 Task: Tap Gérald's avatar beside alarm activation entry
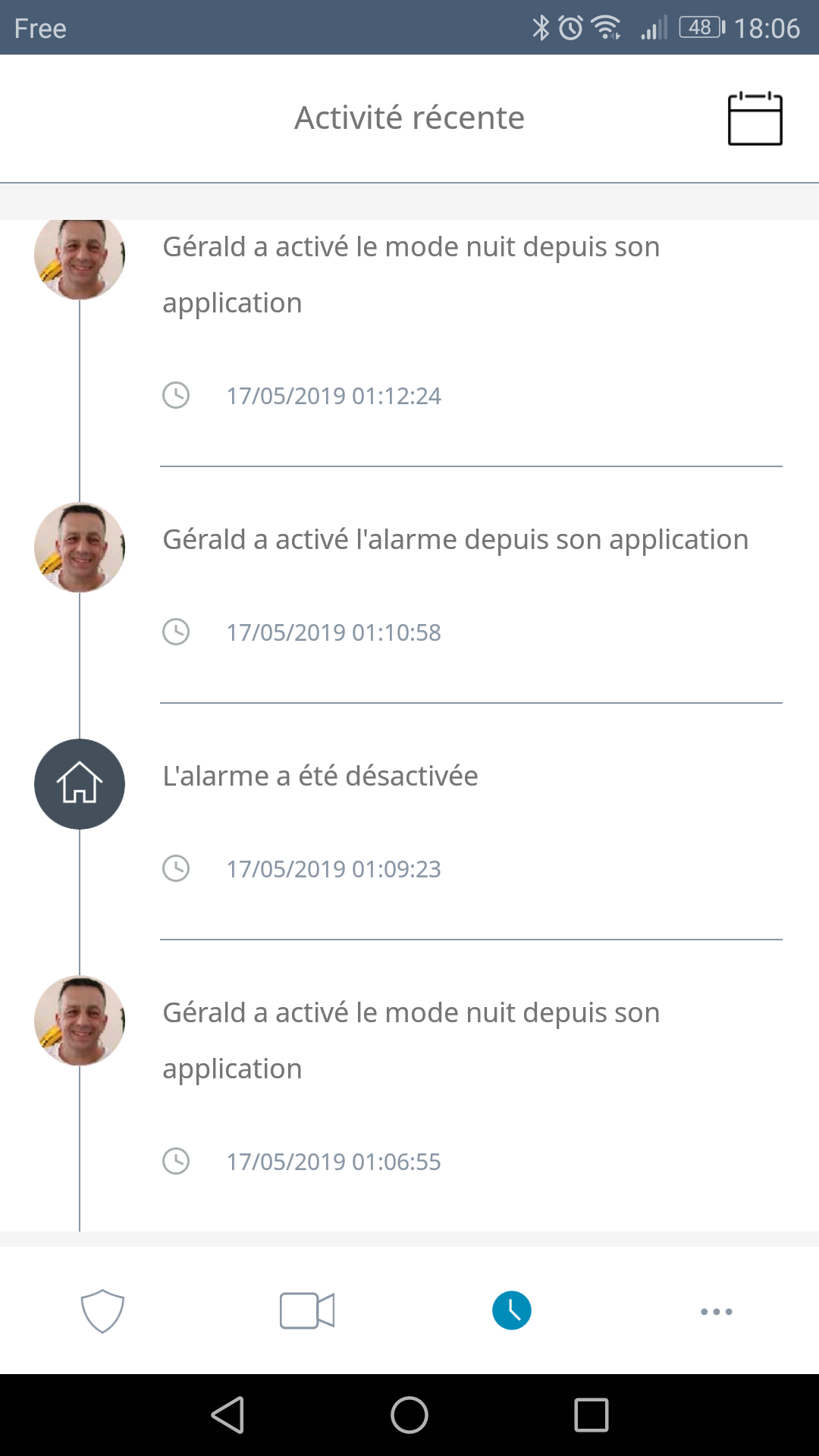[x=80, y=547]
